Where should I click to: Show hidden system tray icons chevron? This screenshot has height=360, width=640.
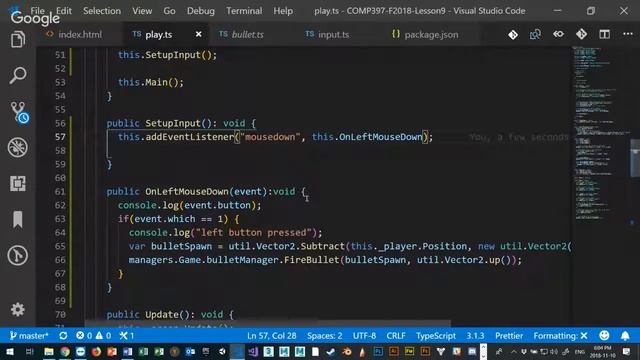coord(513,351)
